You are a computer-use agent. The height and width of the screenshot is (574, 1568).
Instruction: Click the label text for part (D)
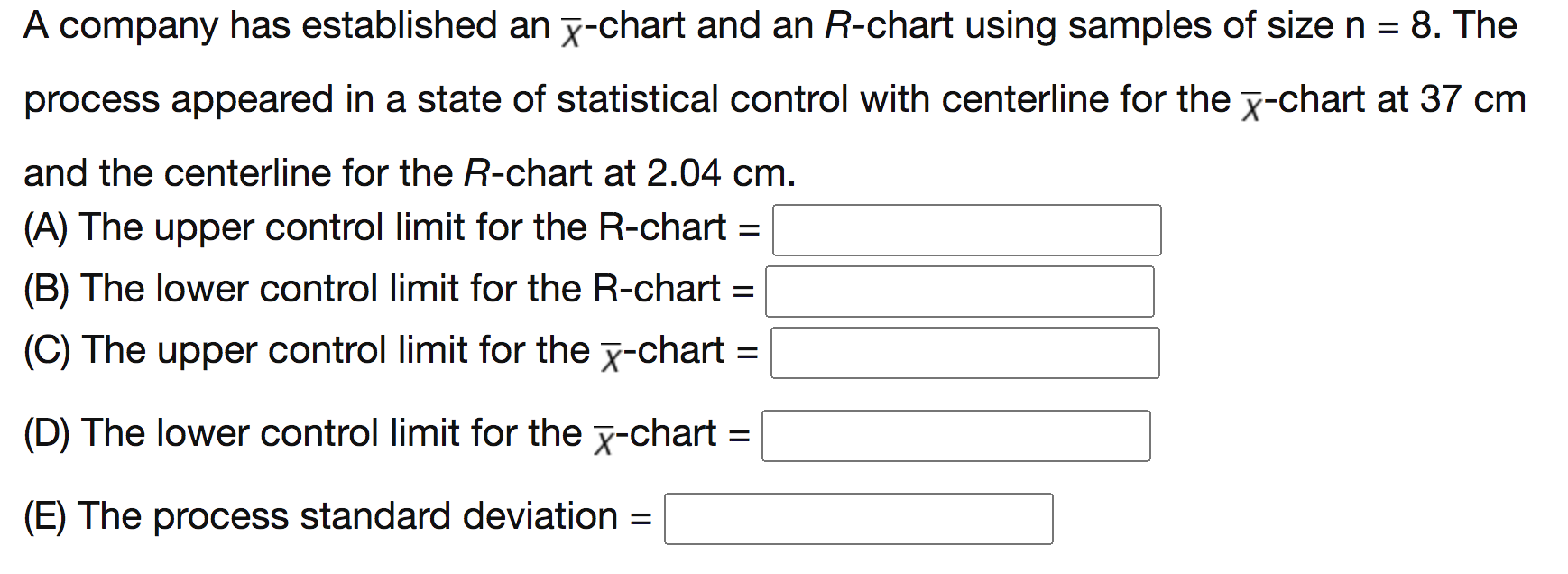[383, 434]
